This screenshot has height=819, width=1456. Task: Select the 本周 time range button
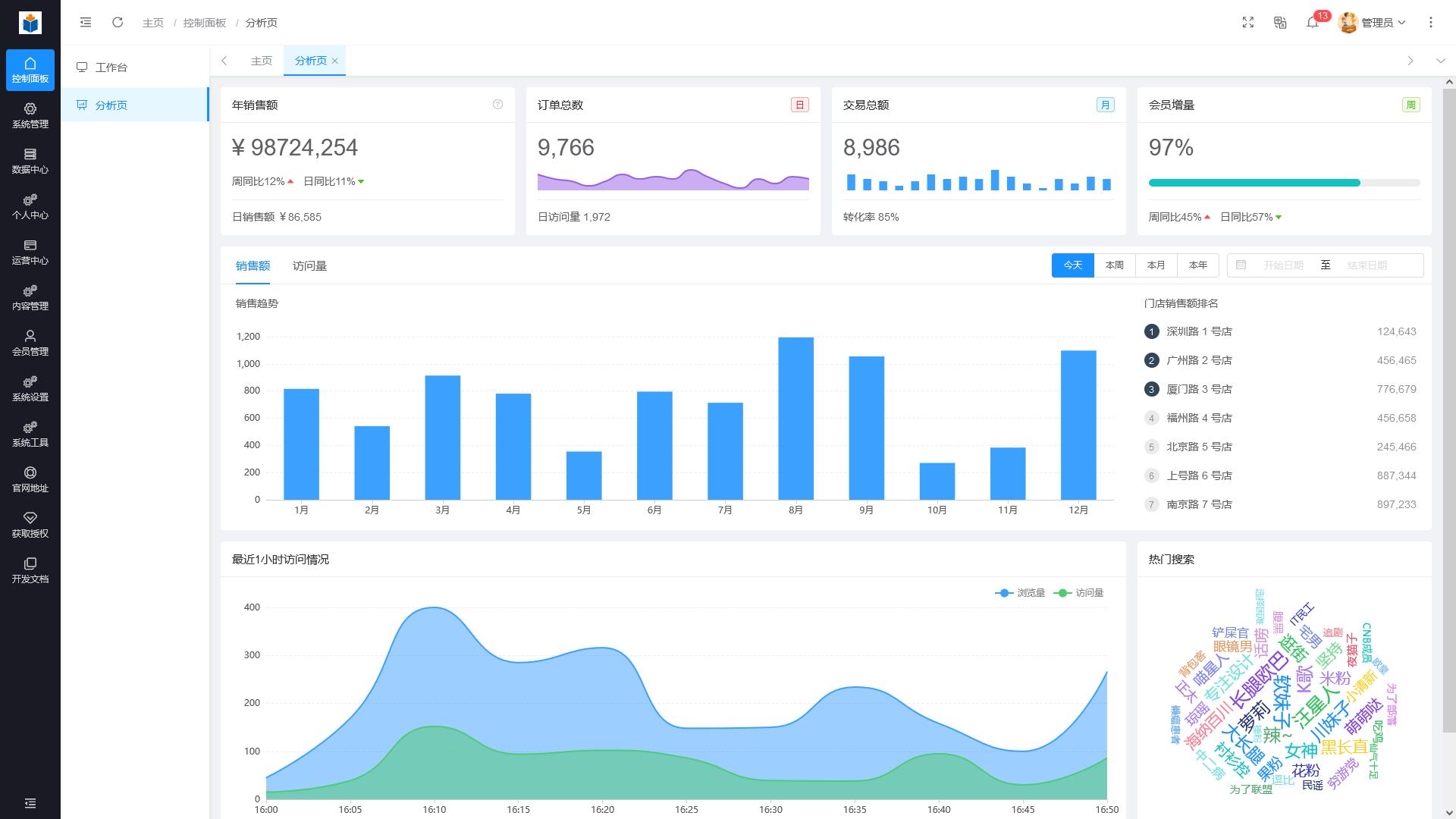[x=1113, y=265]
